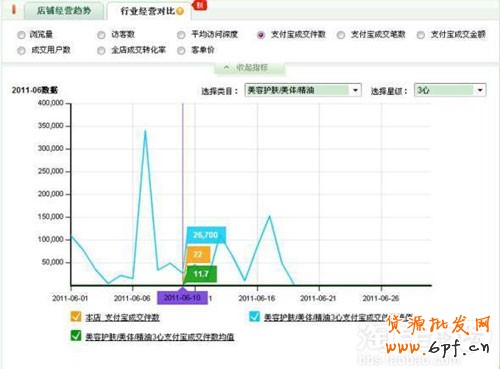Select the 客单价 radio button
The height and width of the screenshot is (369, 500).
181,51
